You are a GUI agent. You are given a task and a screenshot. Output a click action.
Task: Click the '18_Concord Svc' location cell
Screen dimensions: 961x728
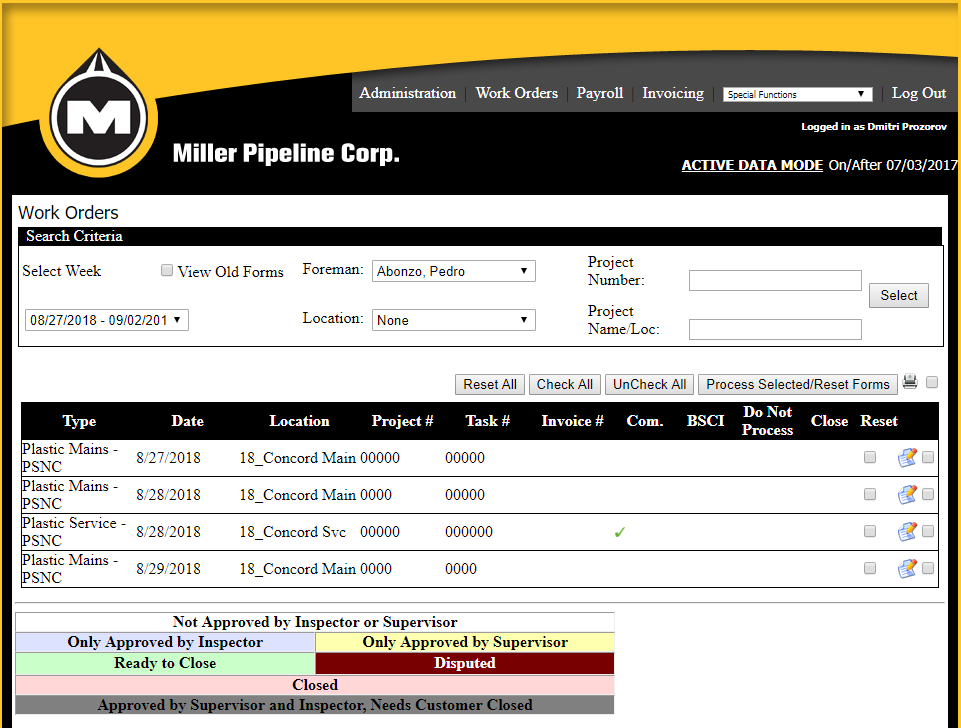coord(292,532)
